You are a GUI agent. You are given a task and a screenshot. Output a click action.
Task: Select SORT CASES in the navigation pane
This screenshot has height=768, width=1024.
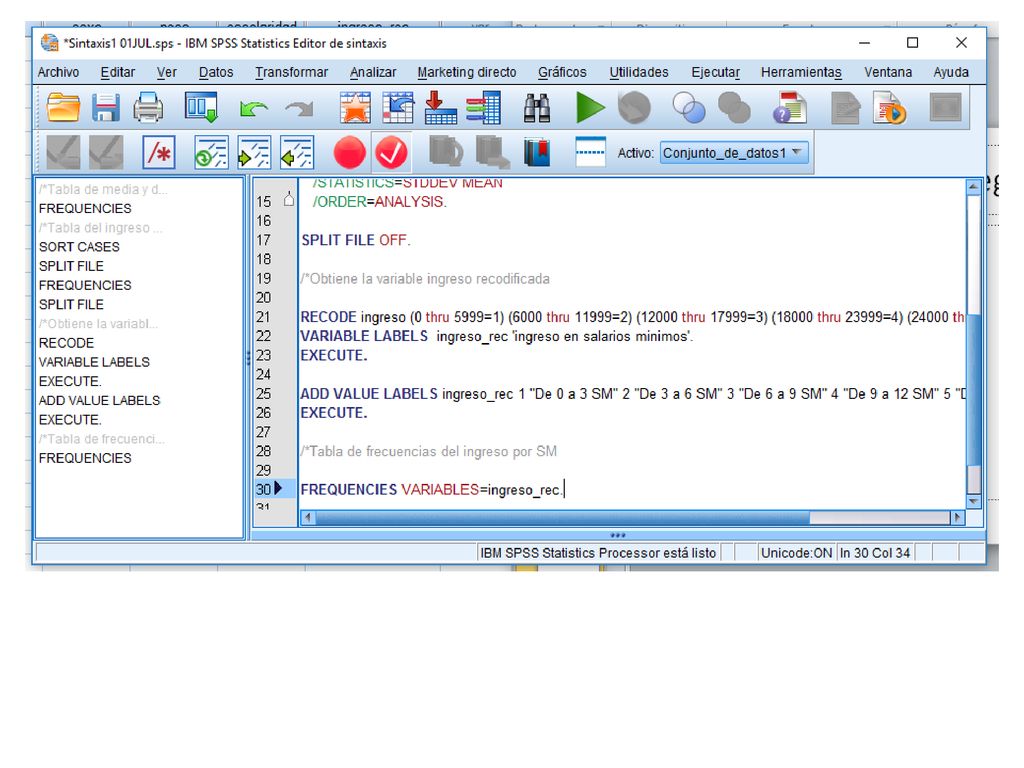79,247
